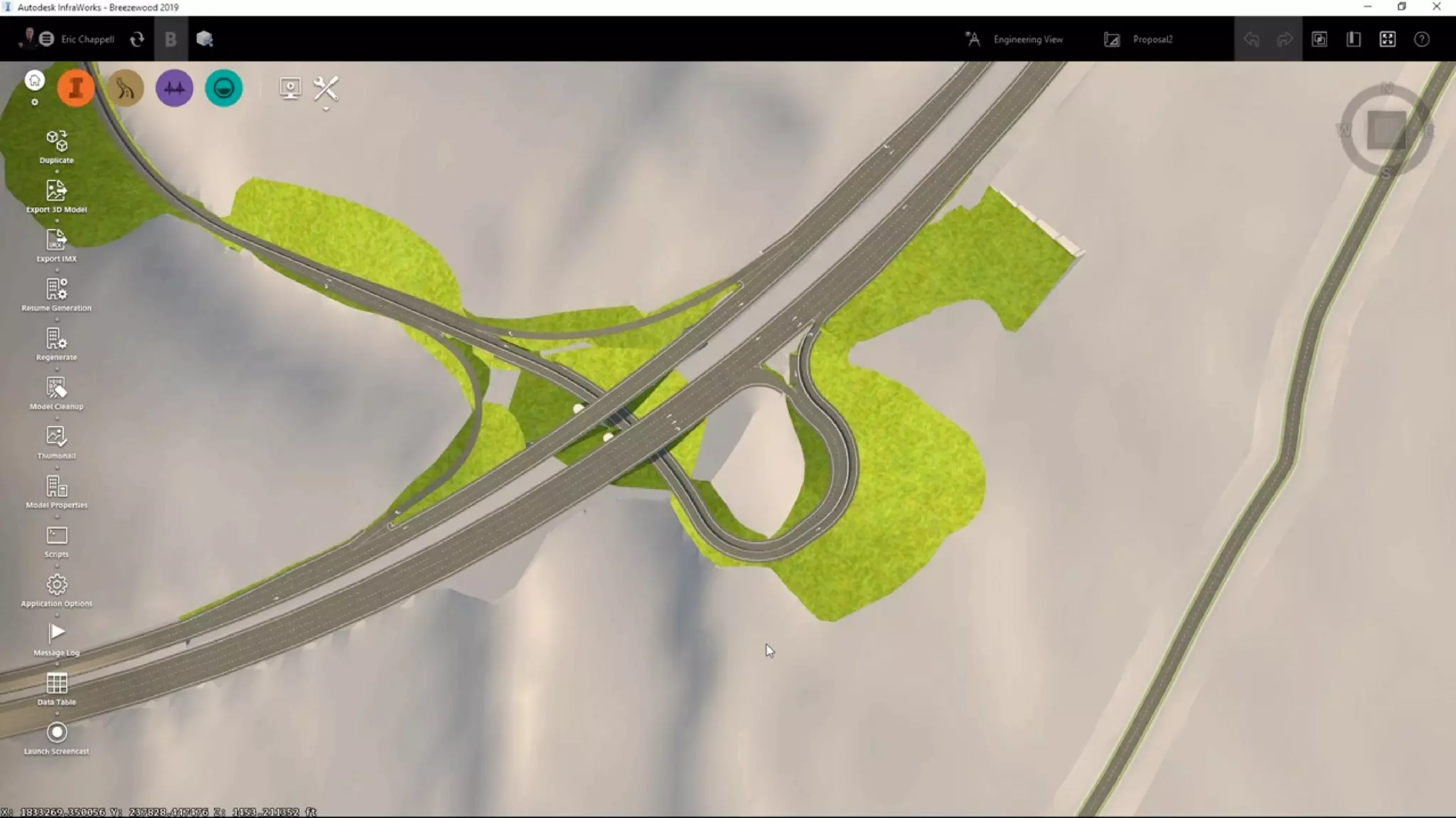Click the Duplicate model tool
1456x818 pixels.
point(57,146)
